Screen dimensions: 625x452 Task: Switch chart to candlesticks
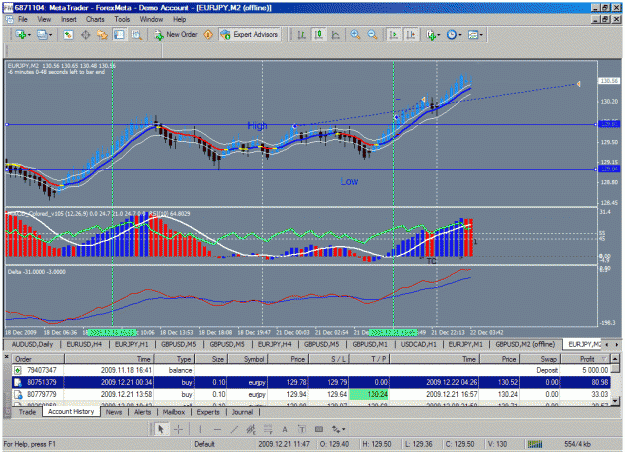(318, 35)
